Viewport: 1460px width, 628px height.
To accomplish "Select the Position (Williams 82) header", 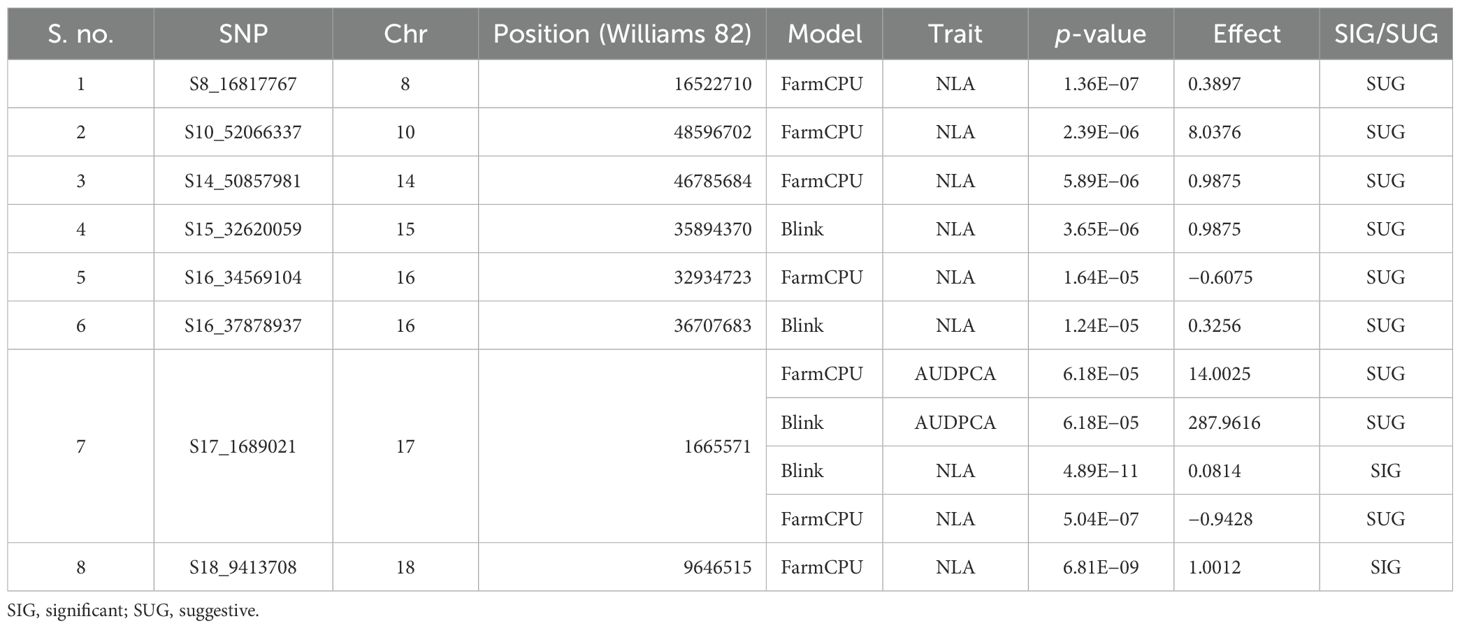I will (622, 35).
